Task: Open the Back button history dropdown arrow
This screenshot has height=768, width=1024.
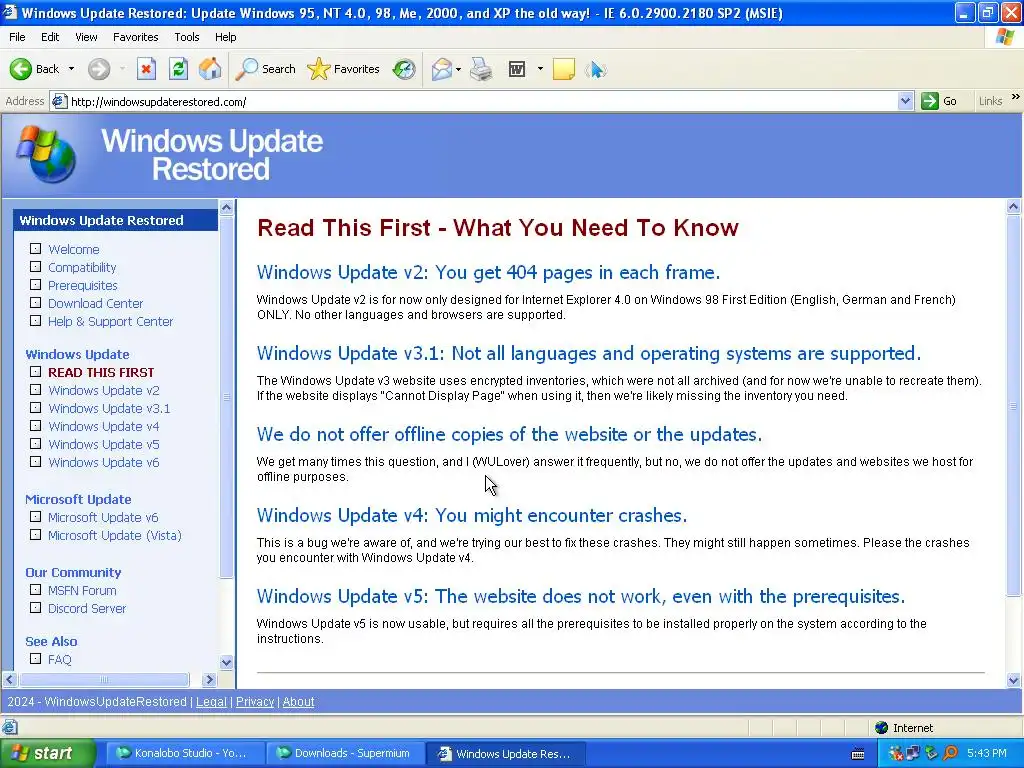Action: pyautogui.click(x=71, y=69)
